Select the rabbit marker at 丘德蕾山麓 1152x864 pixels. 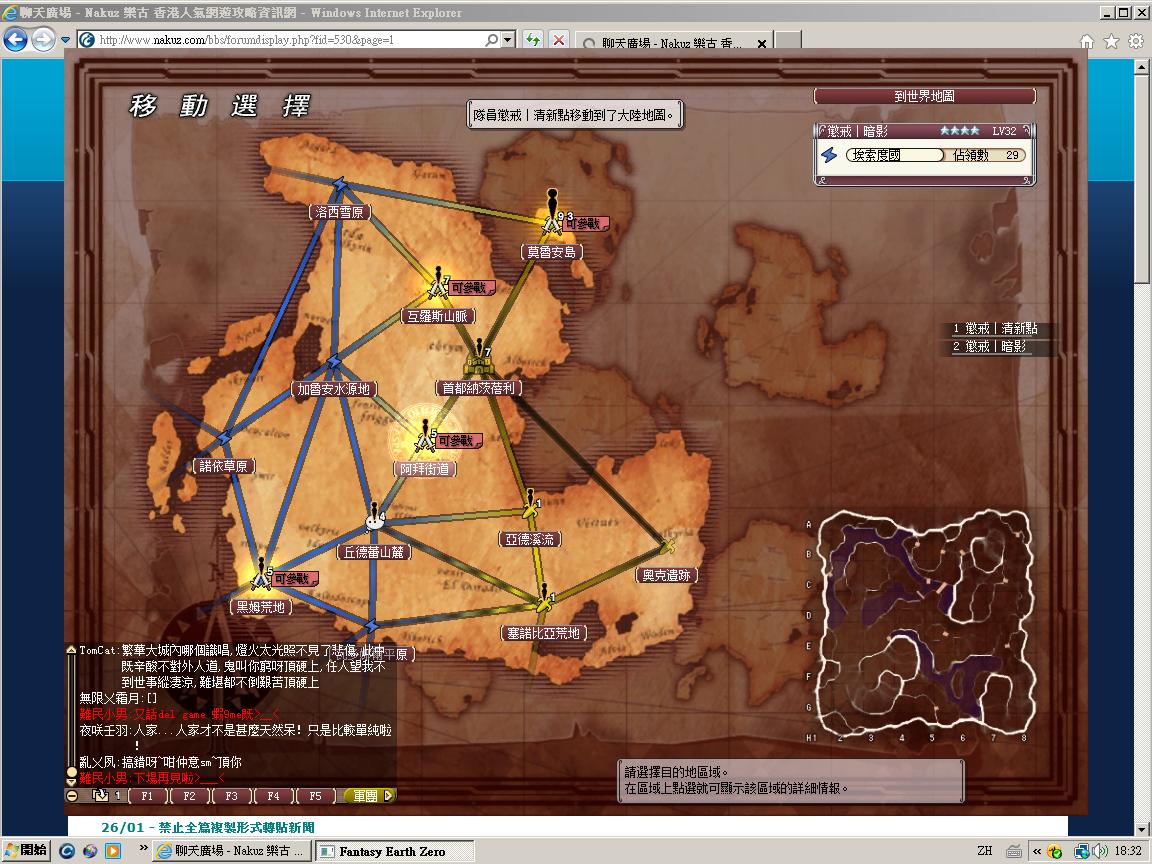tap(375, 519)
